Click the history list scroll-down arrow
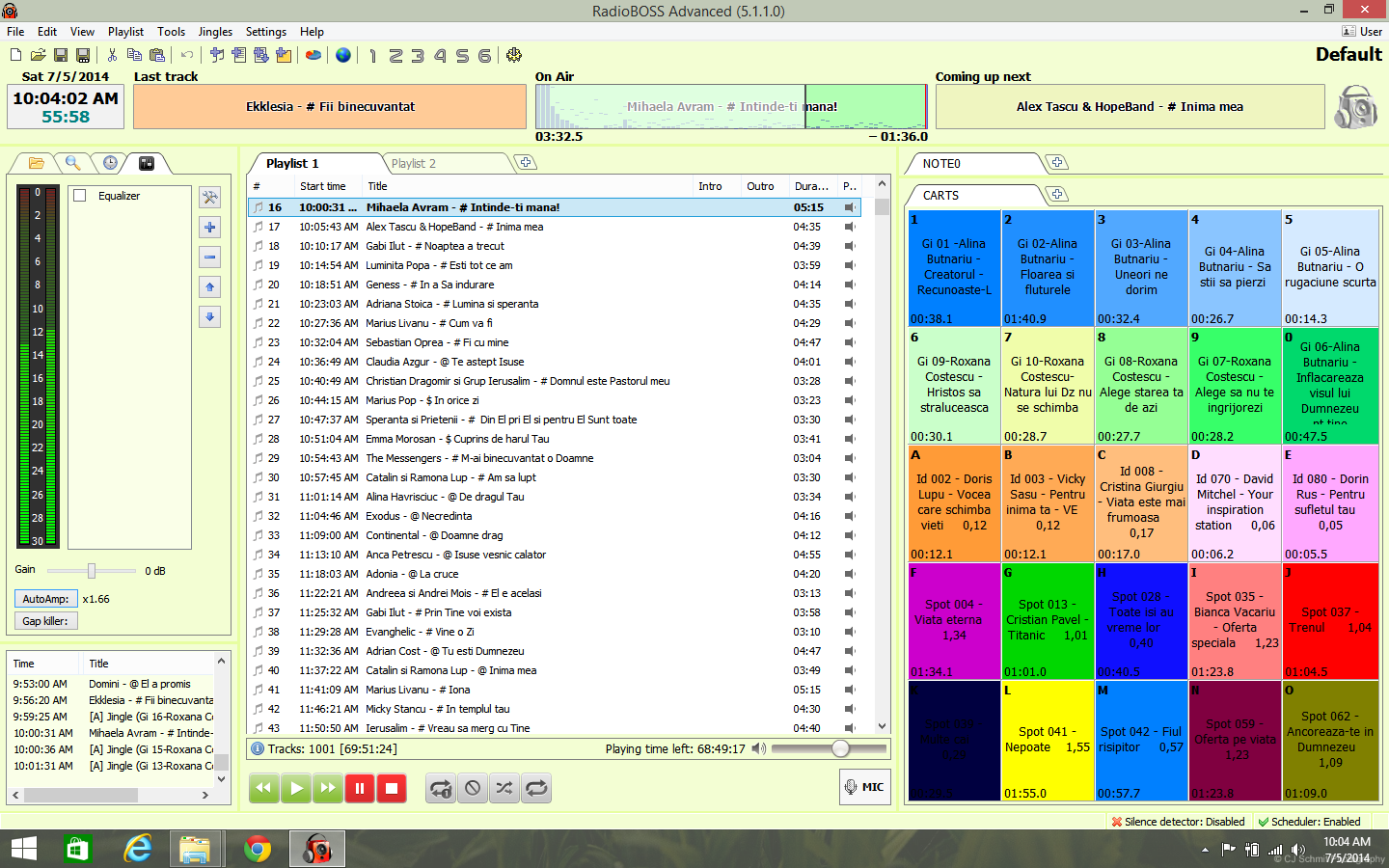Viewport: 1389px width, 868px height. [222, 778]
